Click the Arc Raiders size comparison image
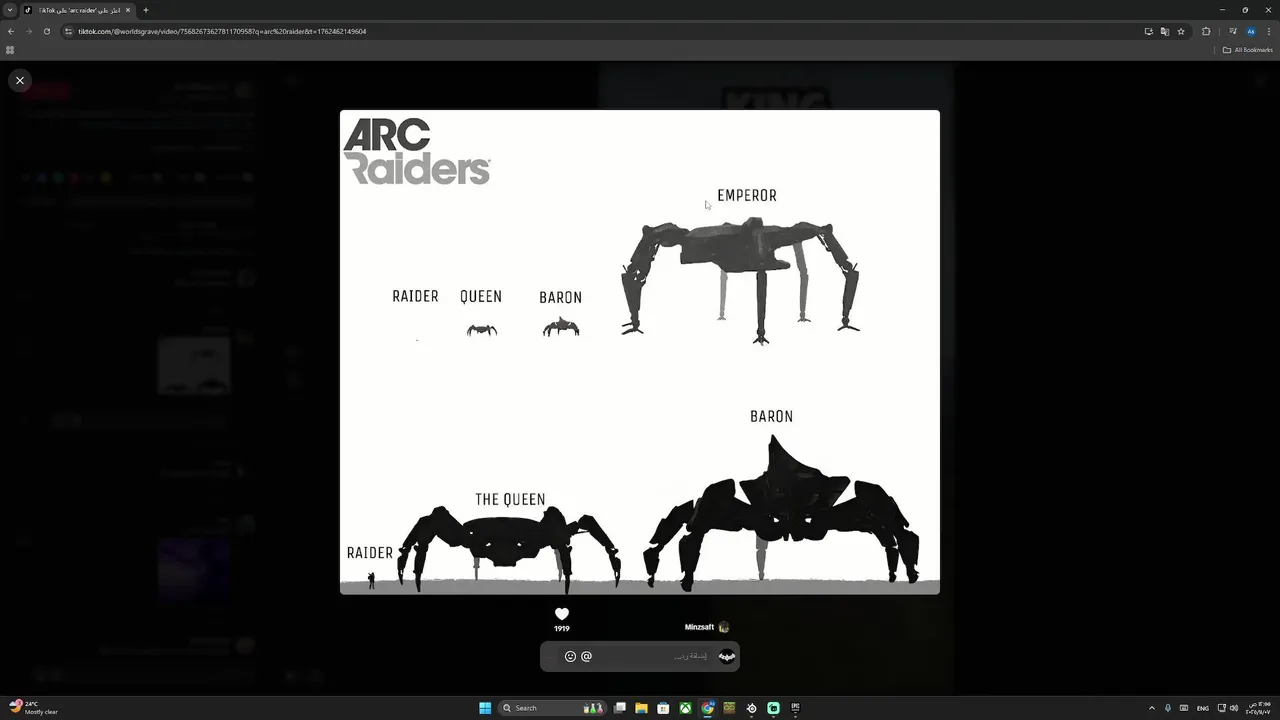 coord(640,352)
